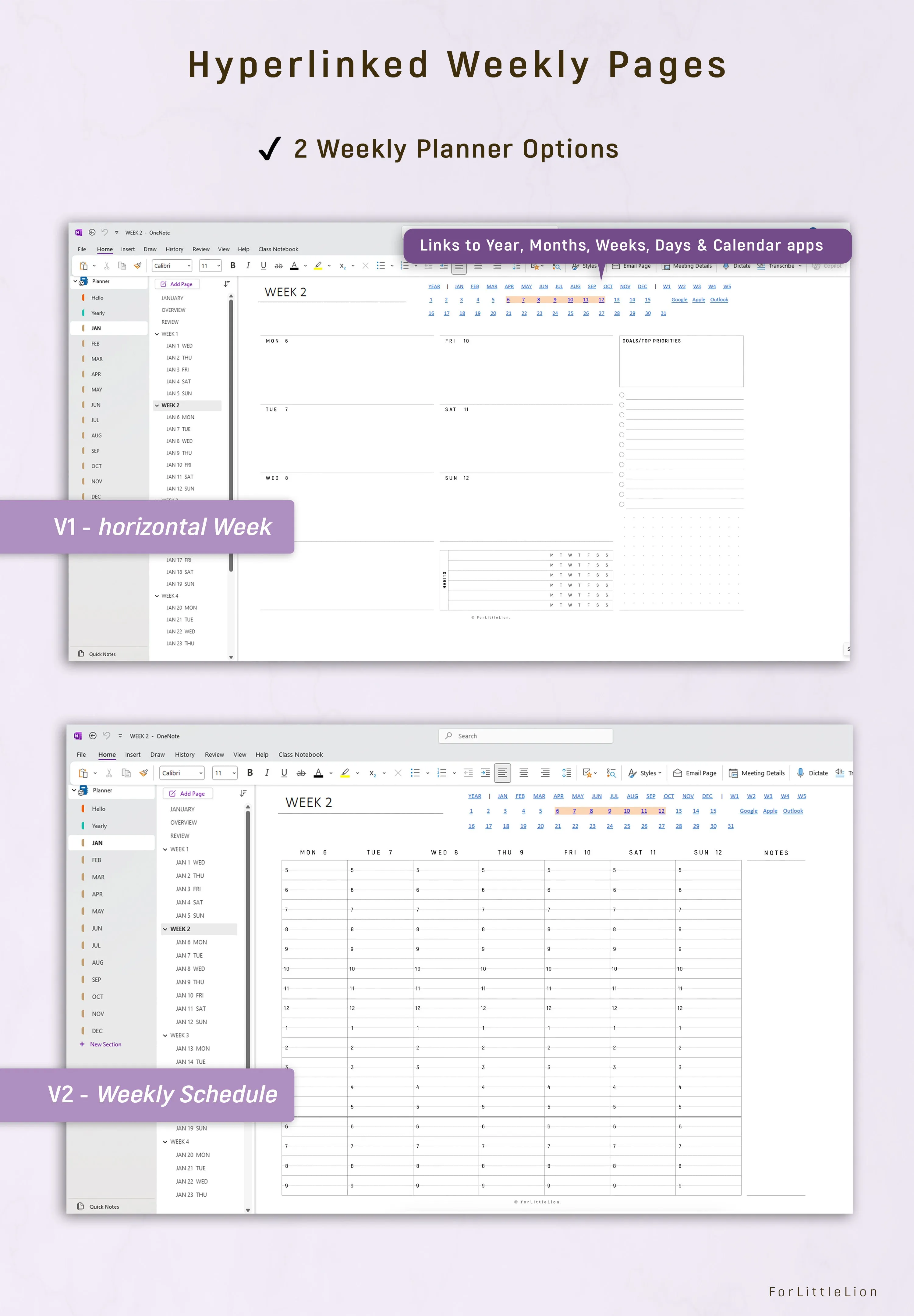Screen dimensions: 914x1316
Task: Click Paragraph spacing icon in lower window ribbon
Action: 566,773
